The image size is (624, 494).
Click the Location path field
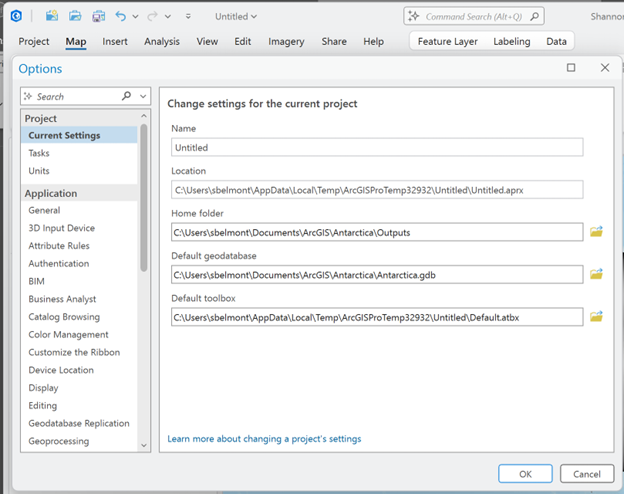pyautogui.click(x=377, y=190)
